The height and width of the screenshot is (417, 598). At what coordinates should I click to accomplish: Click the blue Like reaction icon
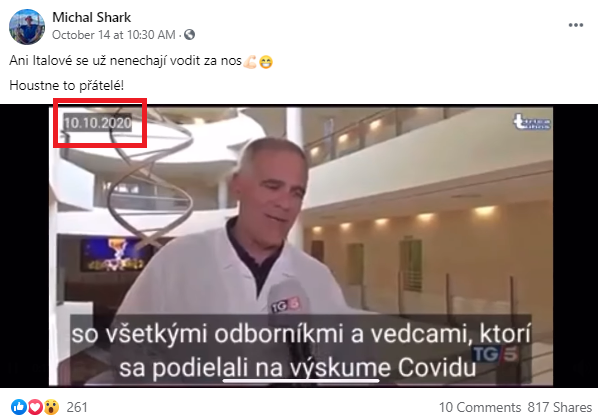(x=18, y=407)
